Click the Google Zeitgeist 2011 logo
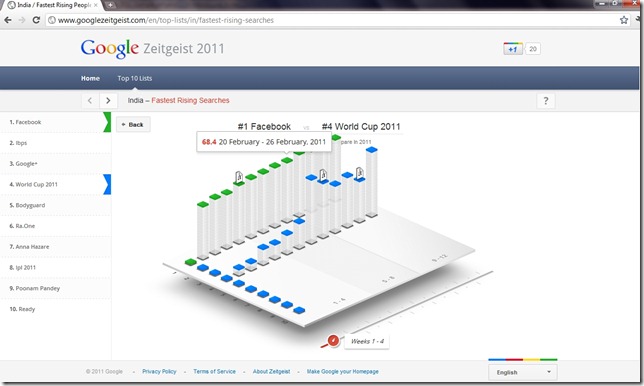The height and width of the screenshot is (386, 644). pos(152,48)
